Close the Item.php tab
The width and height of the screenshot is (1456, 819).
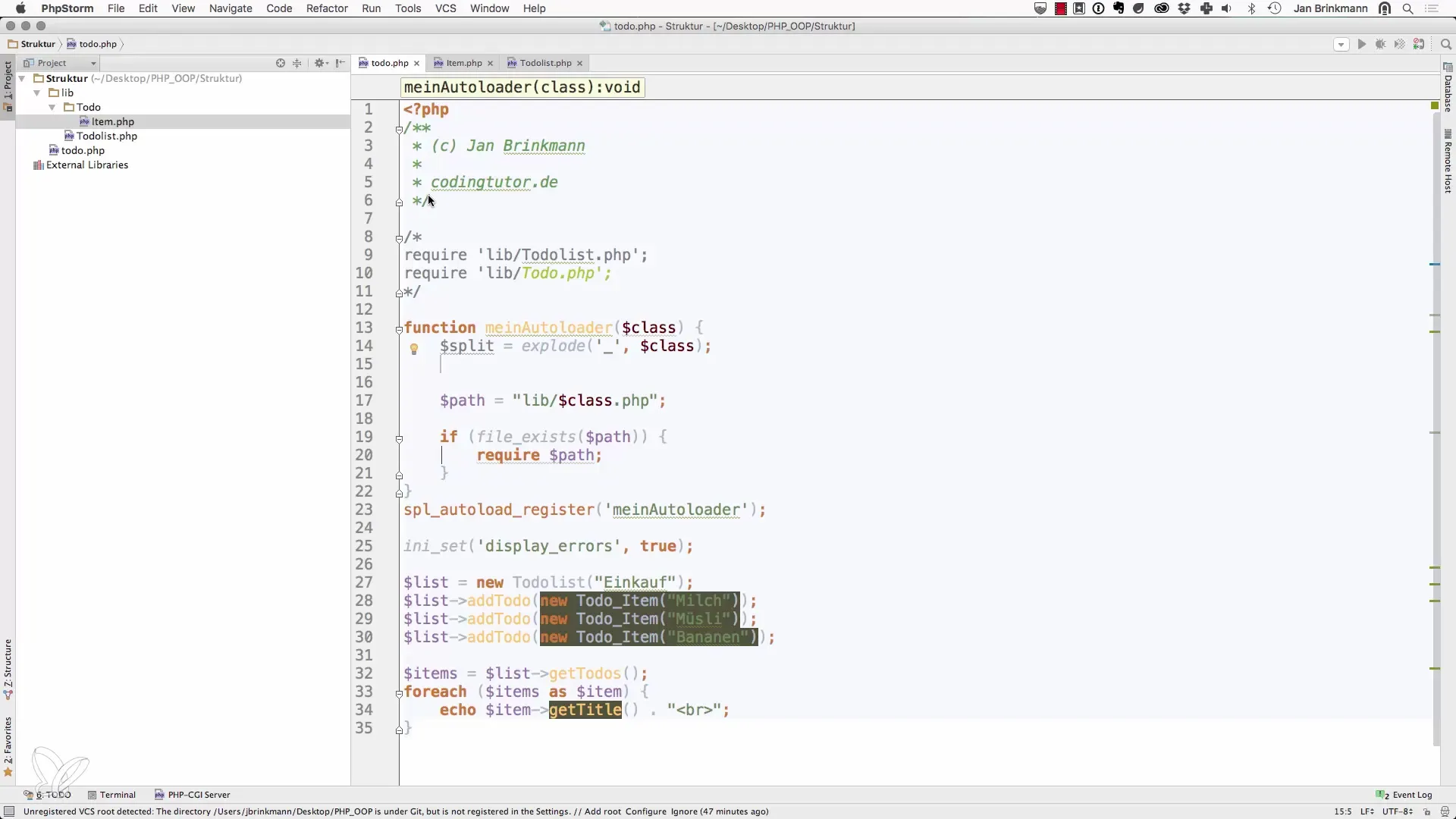[x=490, y=63]
